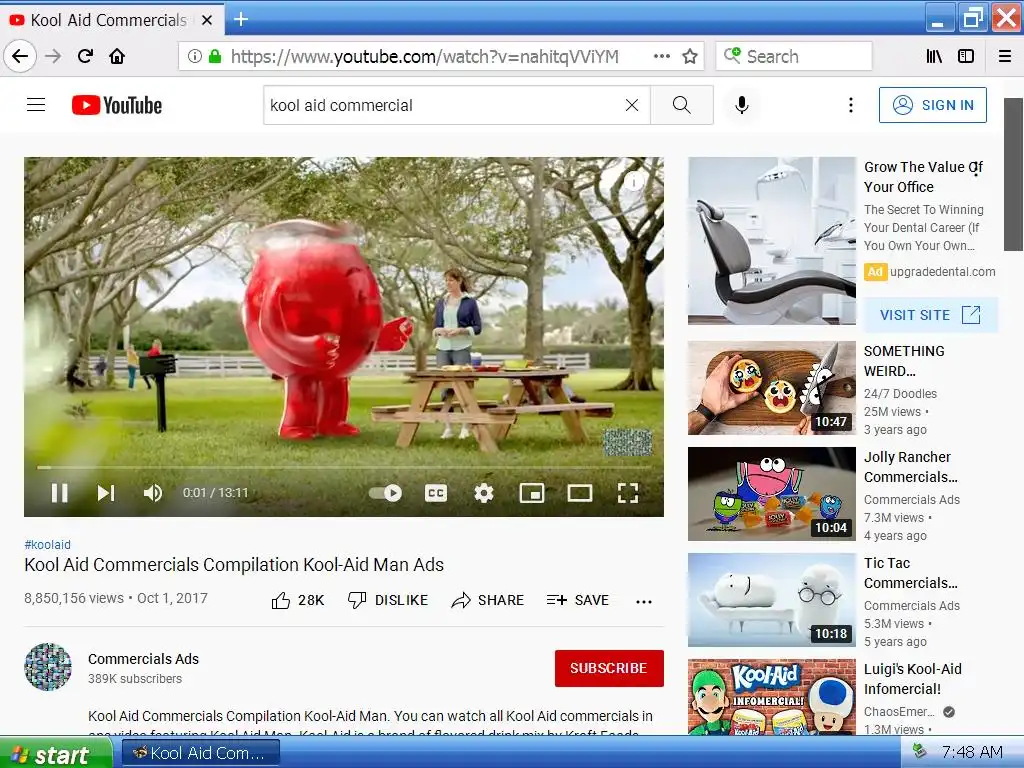Image resolution: width=1024 pixels, height=768 pixels.
Task: Clear the YouTube search text with the X
Action: click(632, 105)
